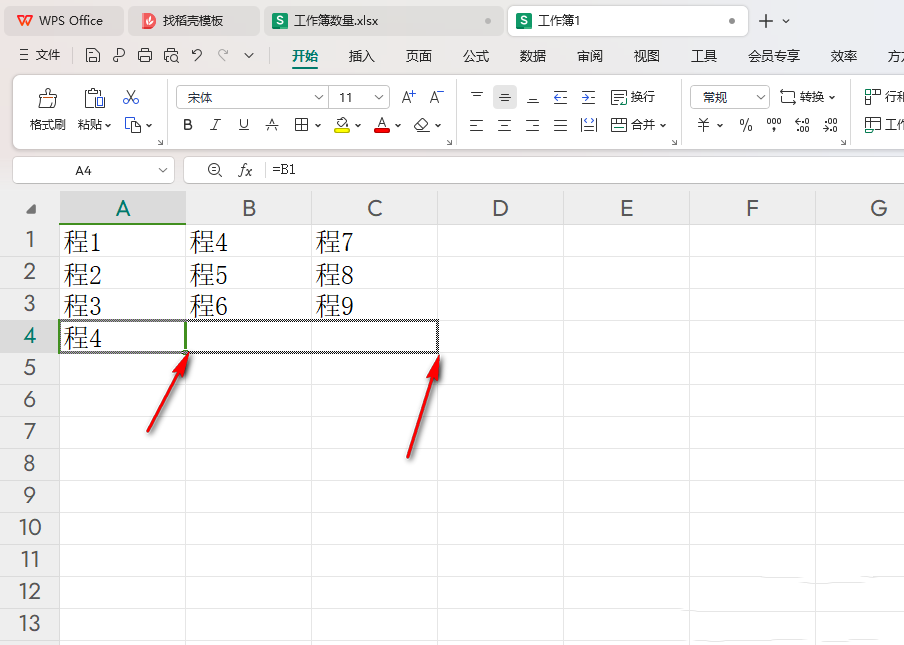Click the eraser Clear icon
This screenshot has width=904, height=645.
pos(422,125)
